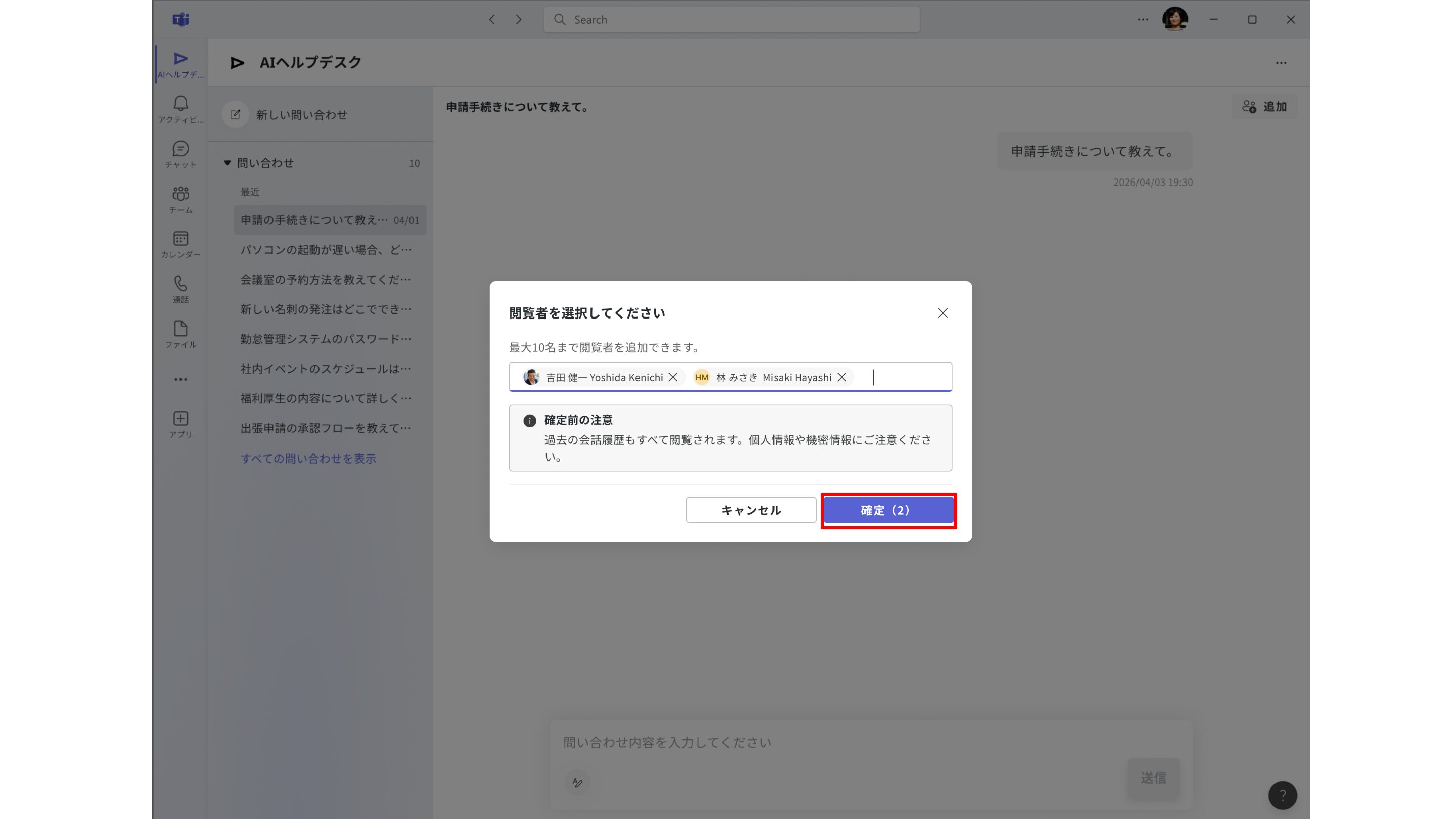Select 申請の手続きについて教え… inquiry
Image resolution: width=1456 pixels, height=819 pixels.
[x=330, y=220]
